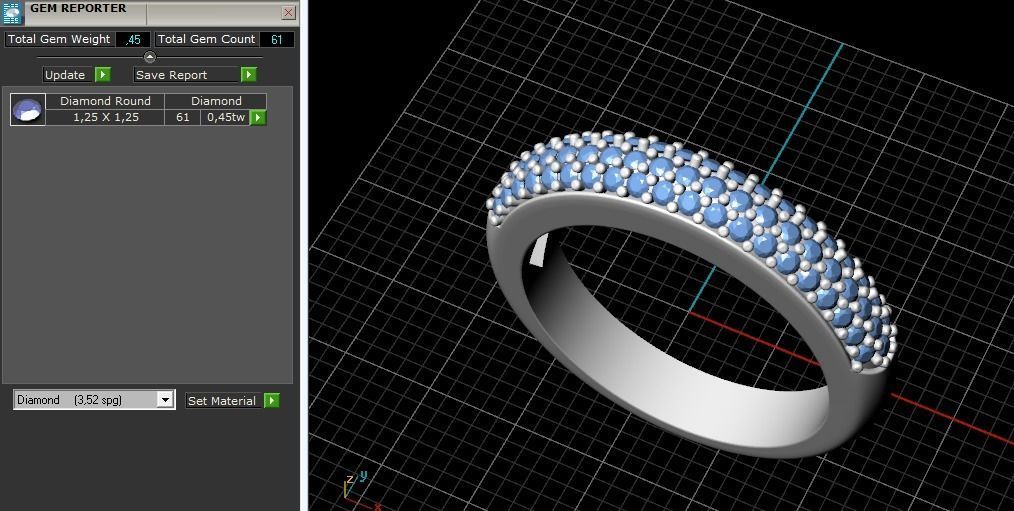
Task: Click the '1,25 X 1,25' size cell
Action: point(105,118)
